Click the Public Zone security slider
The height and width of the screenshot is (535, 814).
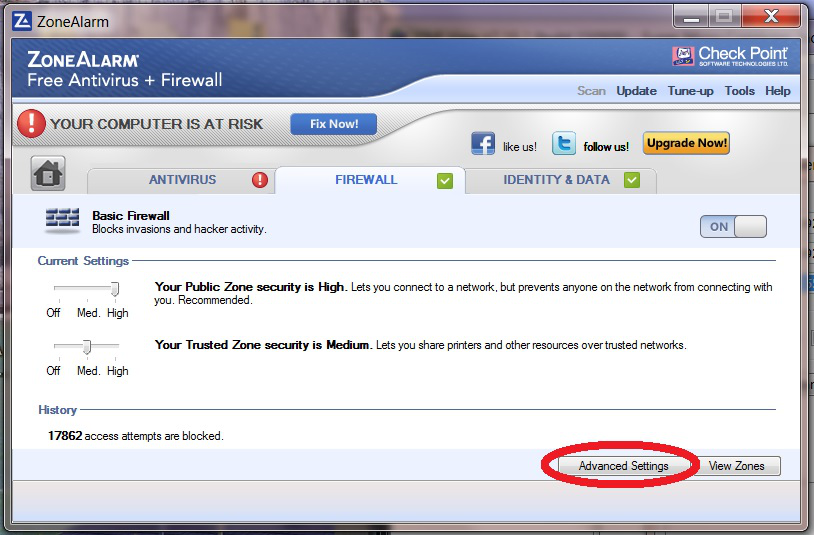[115, 290]
